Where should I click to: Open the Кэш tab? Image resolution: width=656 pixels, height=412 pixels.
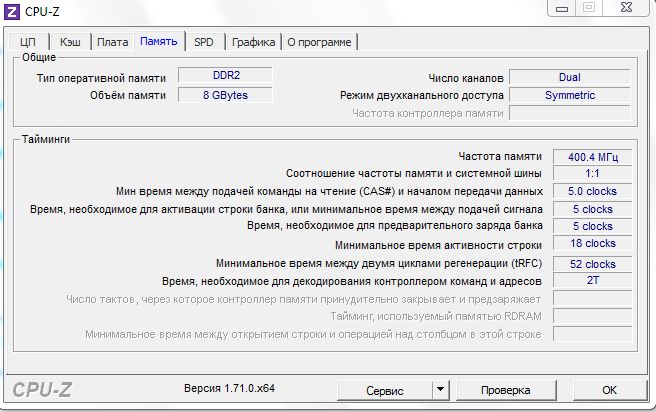click(70, 42)
